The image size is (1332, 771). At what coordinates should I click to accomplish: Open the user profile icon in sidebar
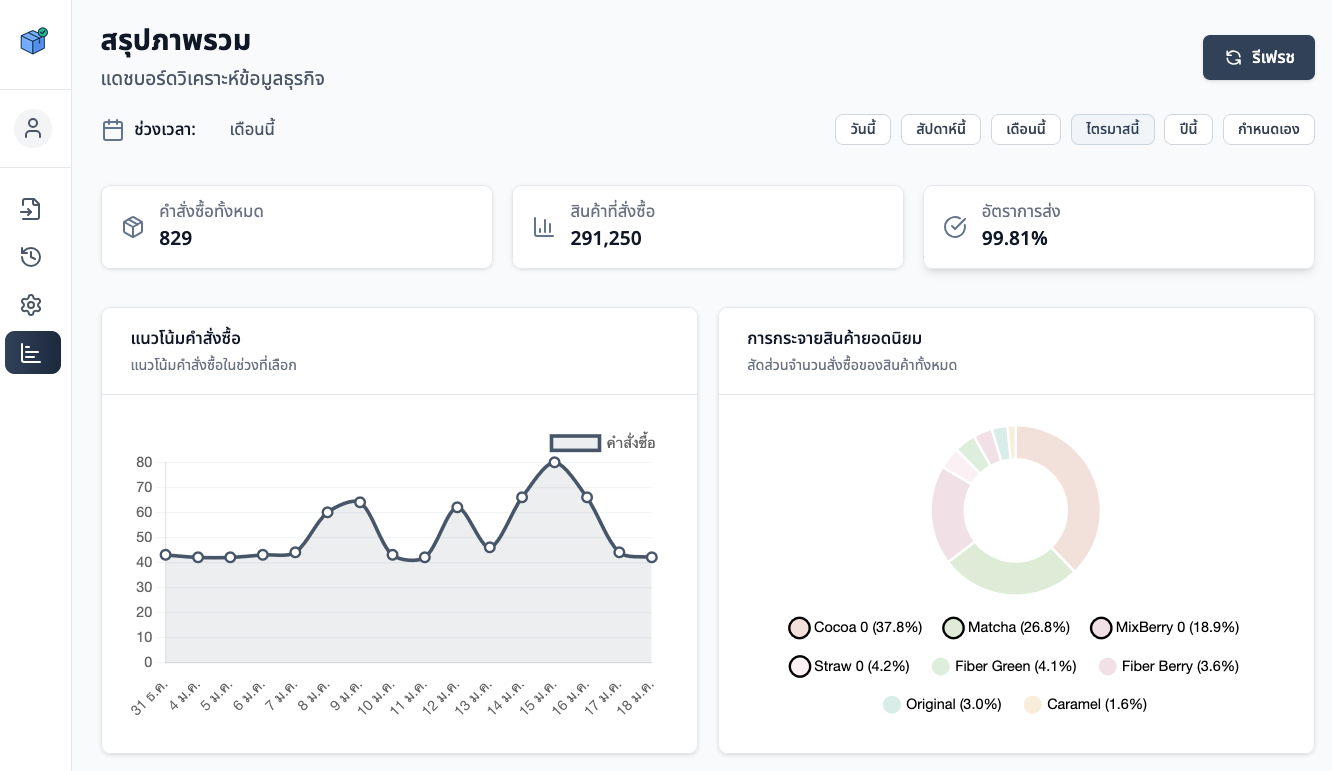[33, 129]
